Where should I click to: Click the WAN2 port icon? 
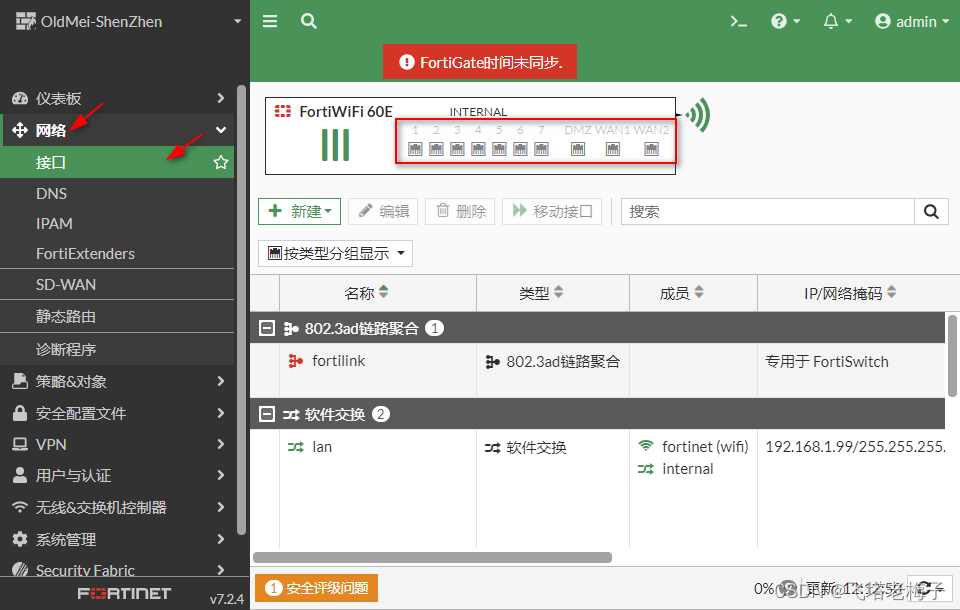[x=651, y=149]
